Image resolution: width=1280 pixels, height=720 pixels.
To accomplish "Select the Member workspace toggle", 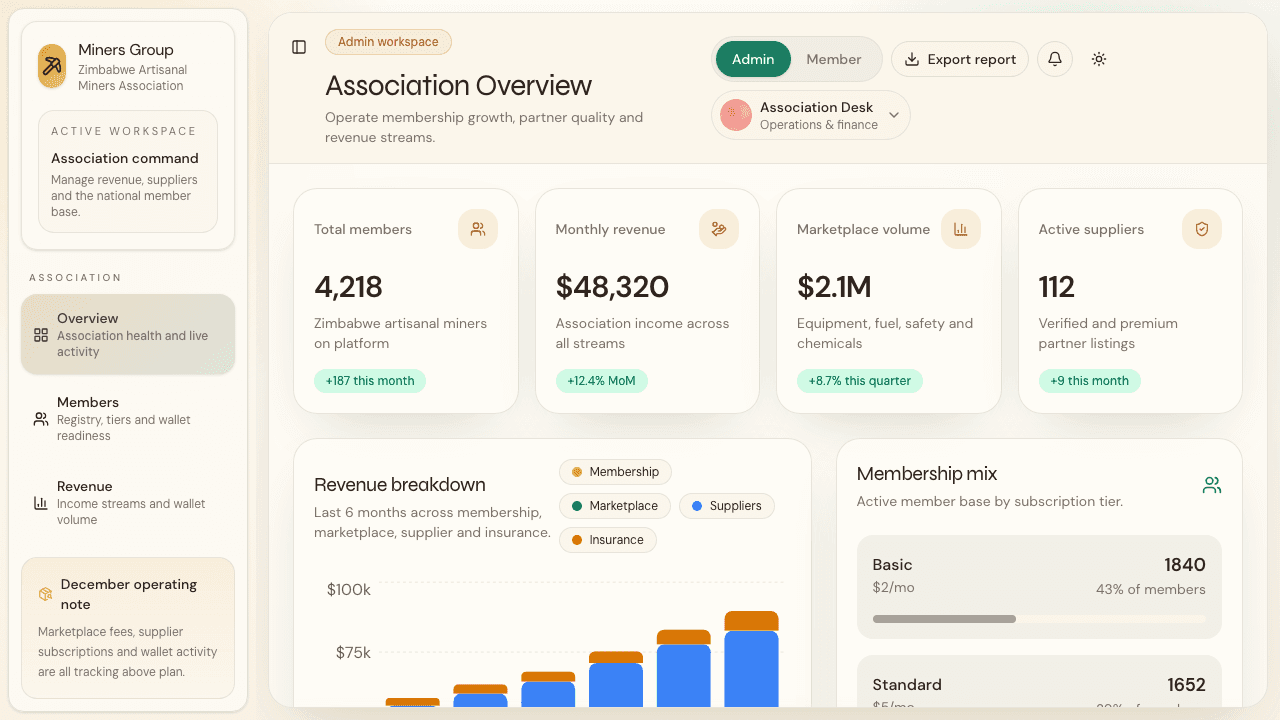I will (x=833, y=59).
